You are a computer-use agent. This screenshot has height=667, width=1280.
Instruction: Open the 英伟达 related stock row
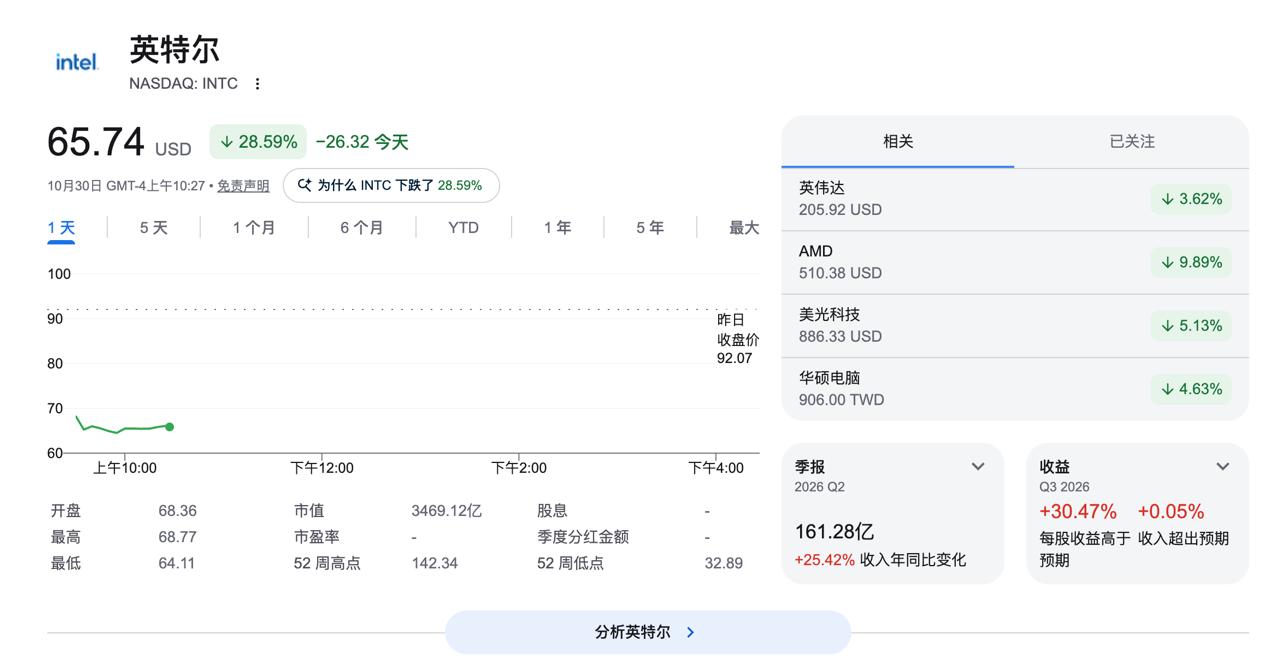[x=1015, y=199]
